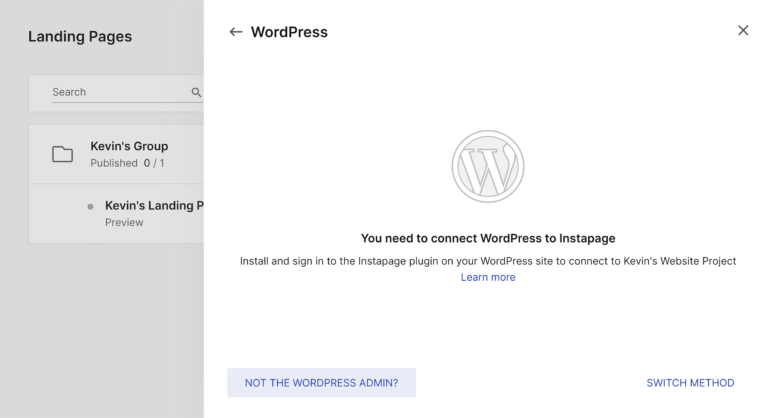This screenshot has height=418, width=768.
Task: Click the 'Published 0 / 1' text
Action: pos(127,163)
